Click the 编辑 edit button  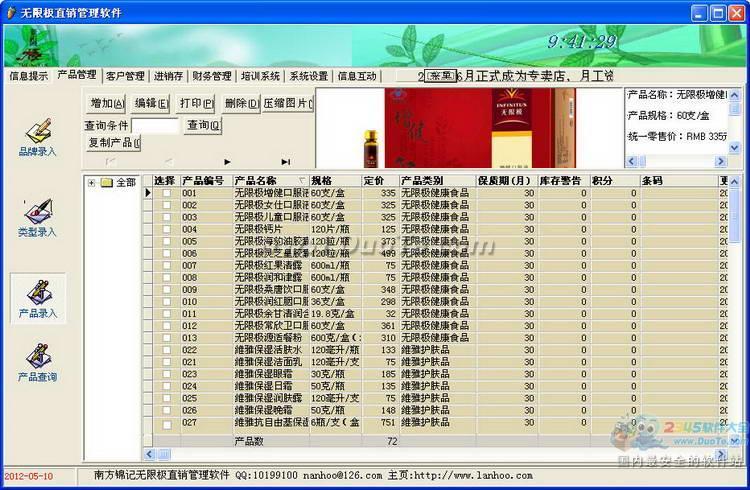point(151,103)
